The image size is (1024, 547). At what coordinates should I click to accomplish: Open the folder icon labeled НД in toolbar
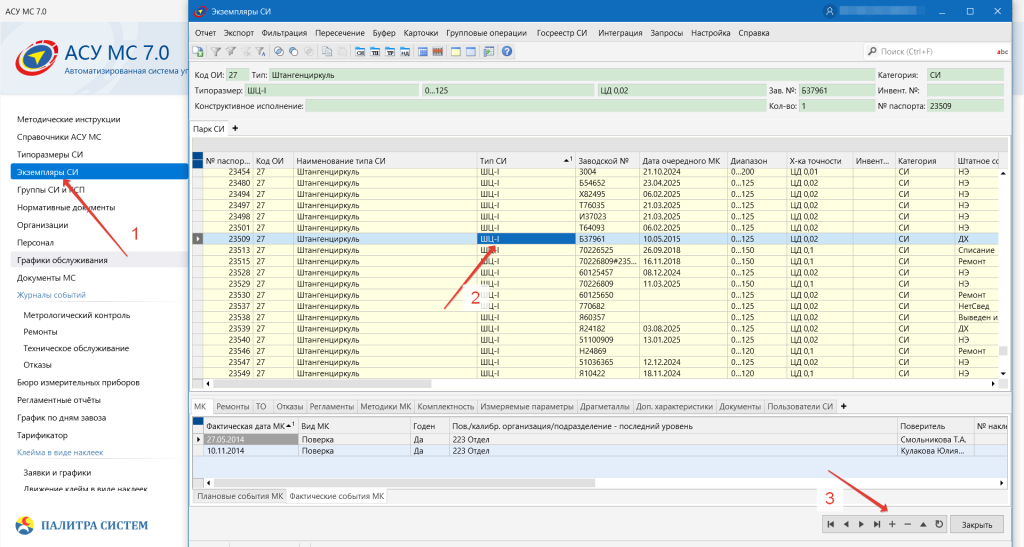pos(405,52)
